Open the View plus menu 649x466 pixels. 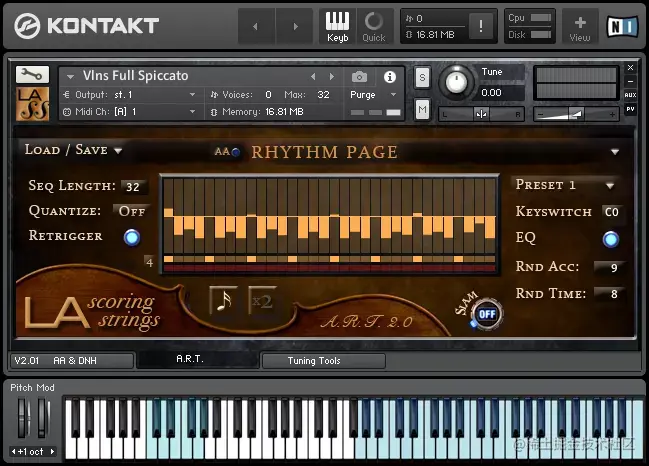580,26
